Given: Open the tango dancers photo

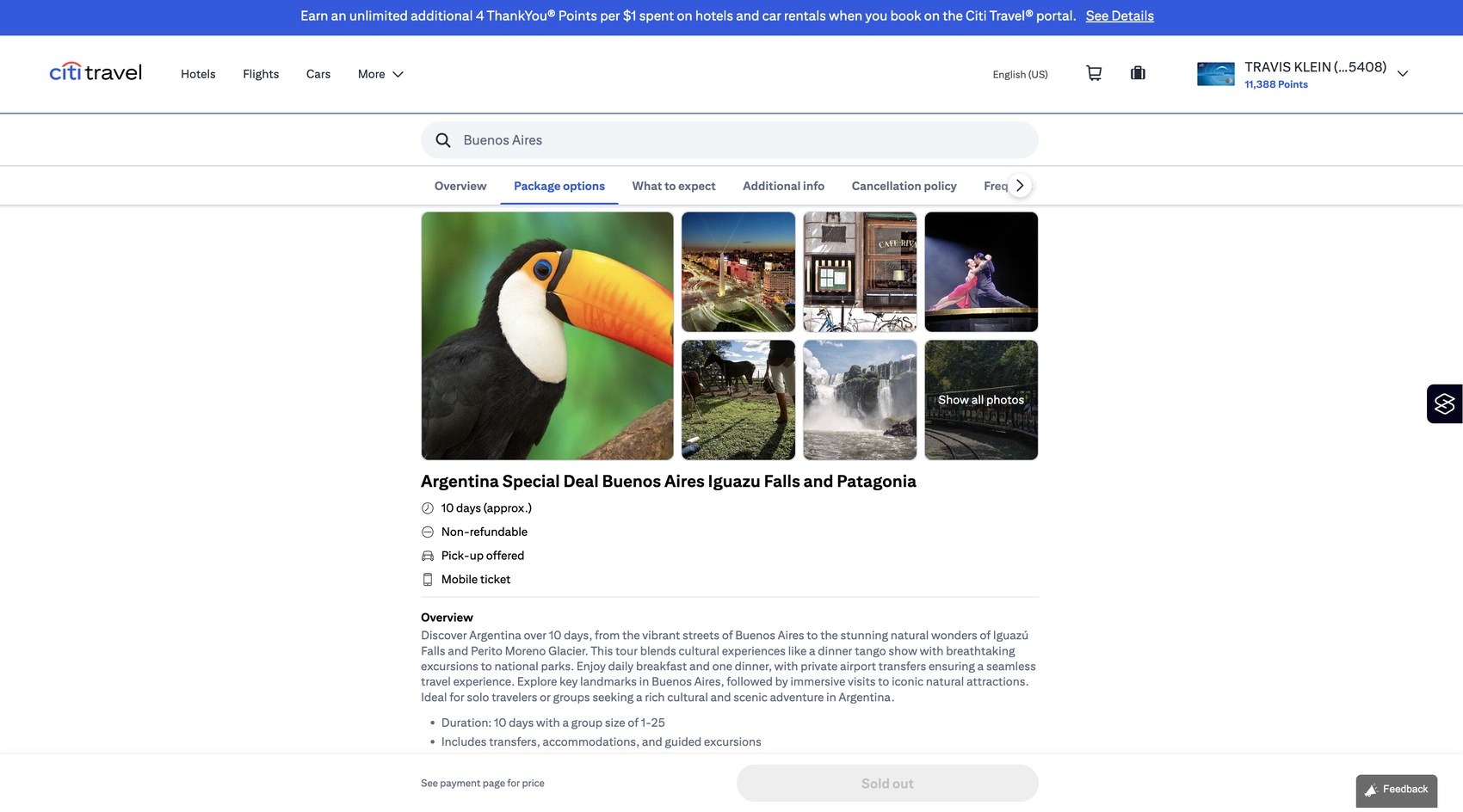Looking at the screenshot, I should pos(981,272).
